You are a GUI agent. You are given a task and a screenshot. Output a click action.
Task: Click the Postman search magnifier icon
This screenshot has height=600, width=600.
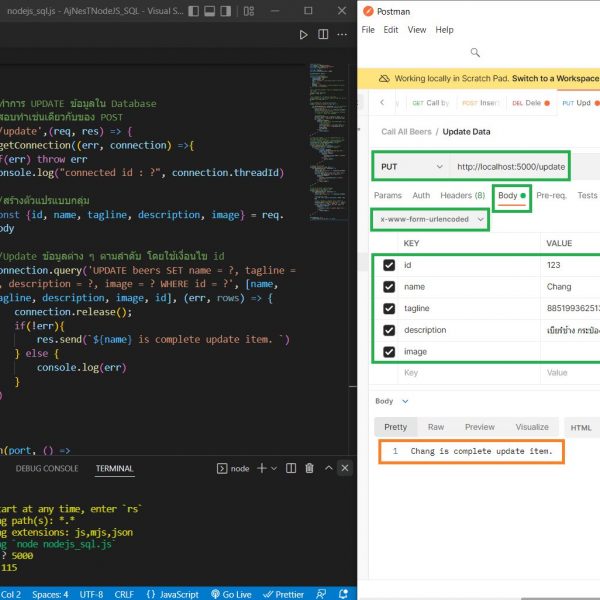(x=475, y=53)
